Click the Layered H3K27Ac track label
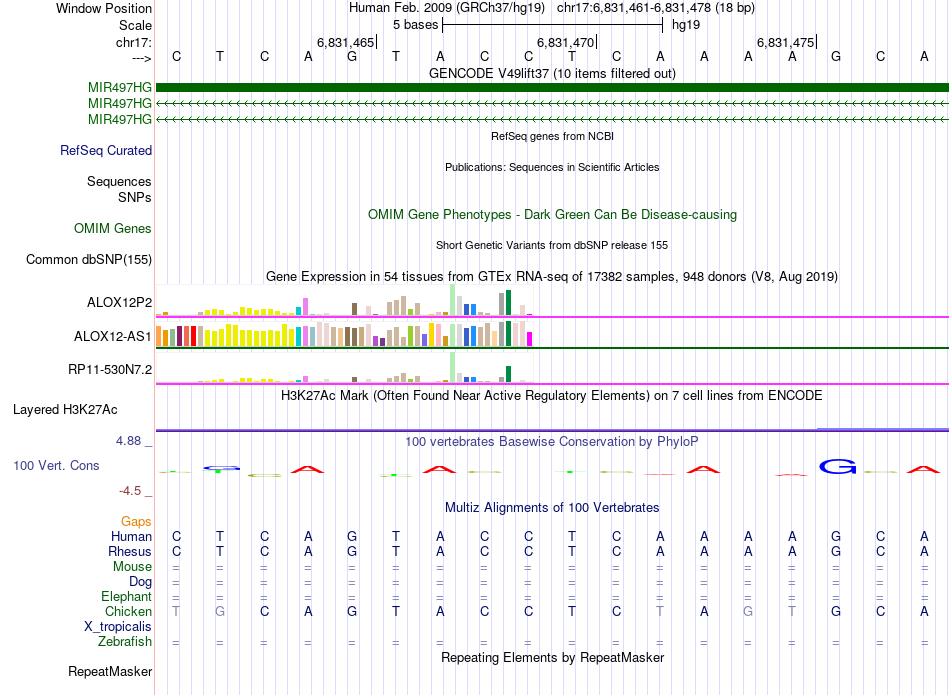This screenshot has width=950, height=695. click(x=65, y=410)
